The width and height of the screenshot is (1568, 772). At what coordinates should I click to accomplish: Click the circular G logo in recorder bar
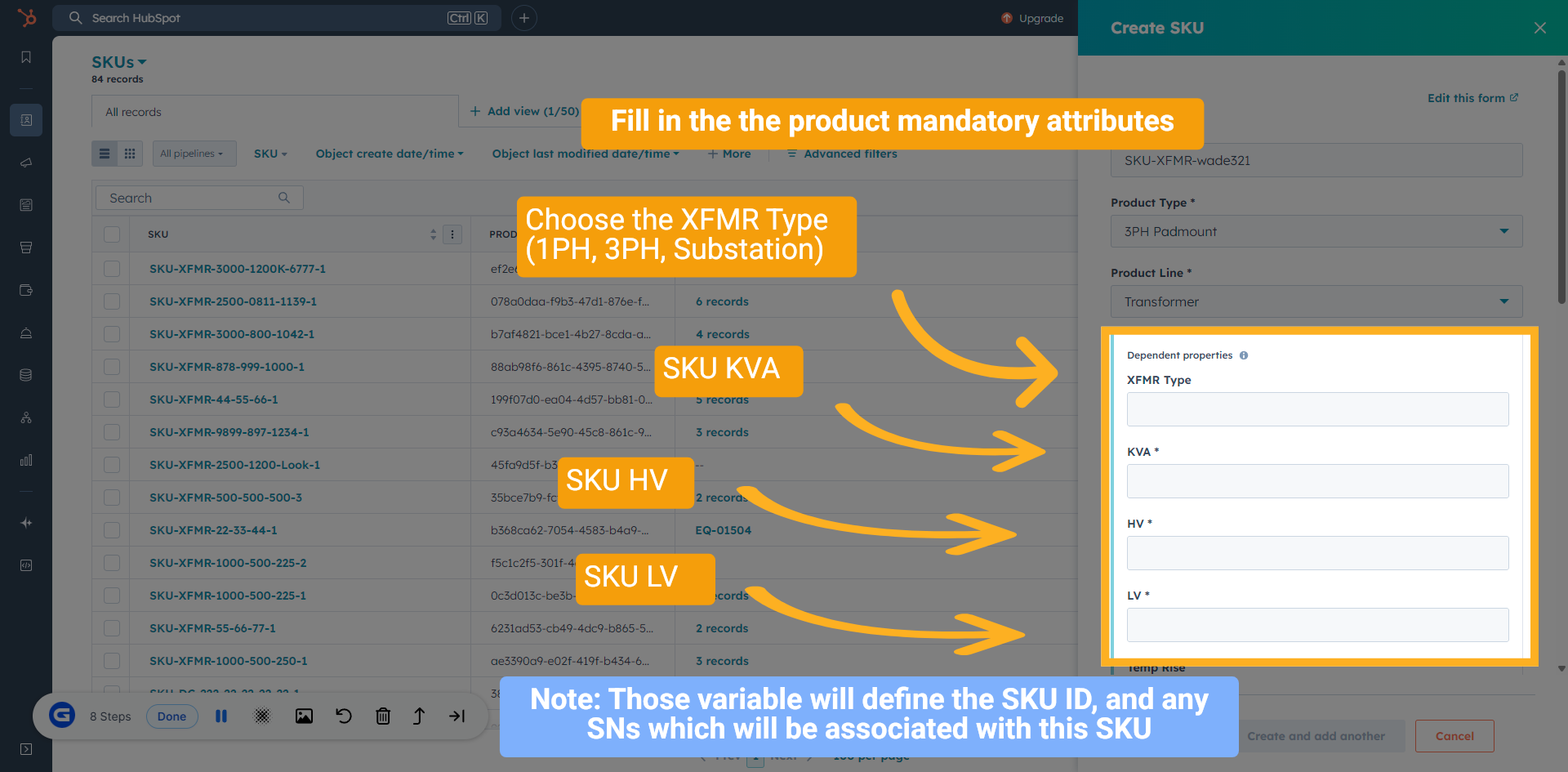(62, 715)
